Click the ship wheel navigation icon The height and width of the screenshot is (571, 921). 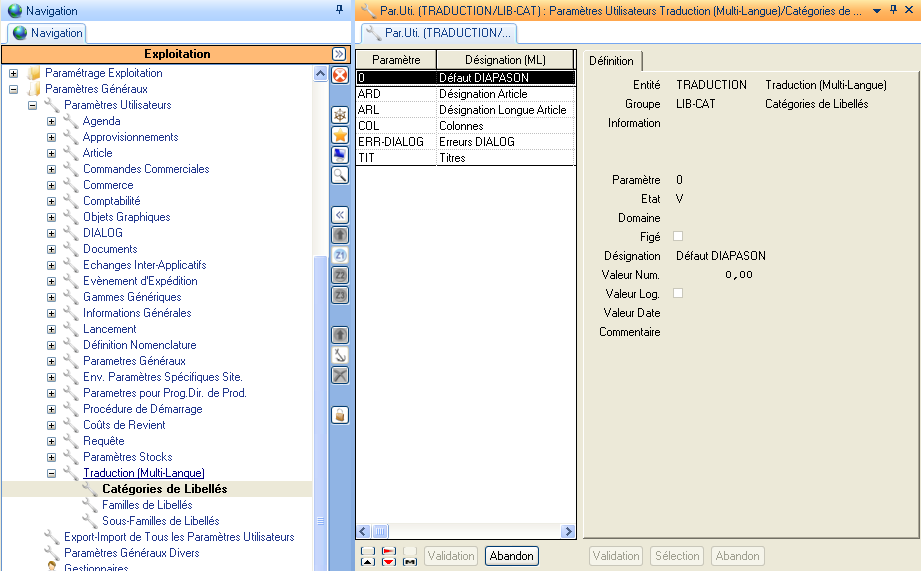tap(340, 114)
